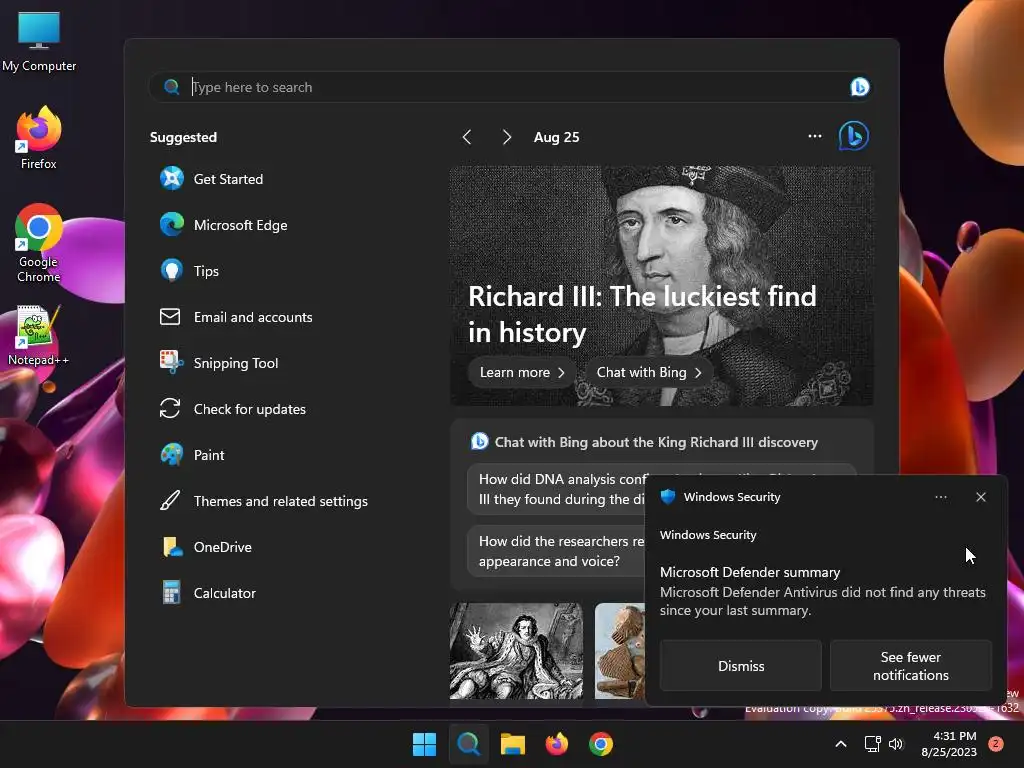Close the Windows Security notification

(x=980, y=497)
